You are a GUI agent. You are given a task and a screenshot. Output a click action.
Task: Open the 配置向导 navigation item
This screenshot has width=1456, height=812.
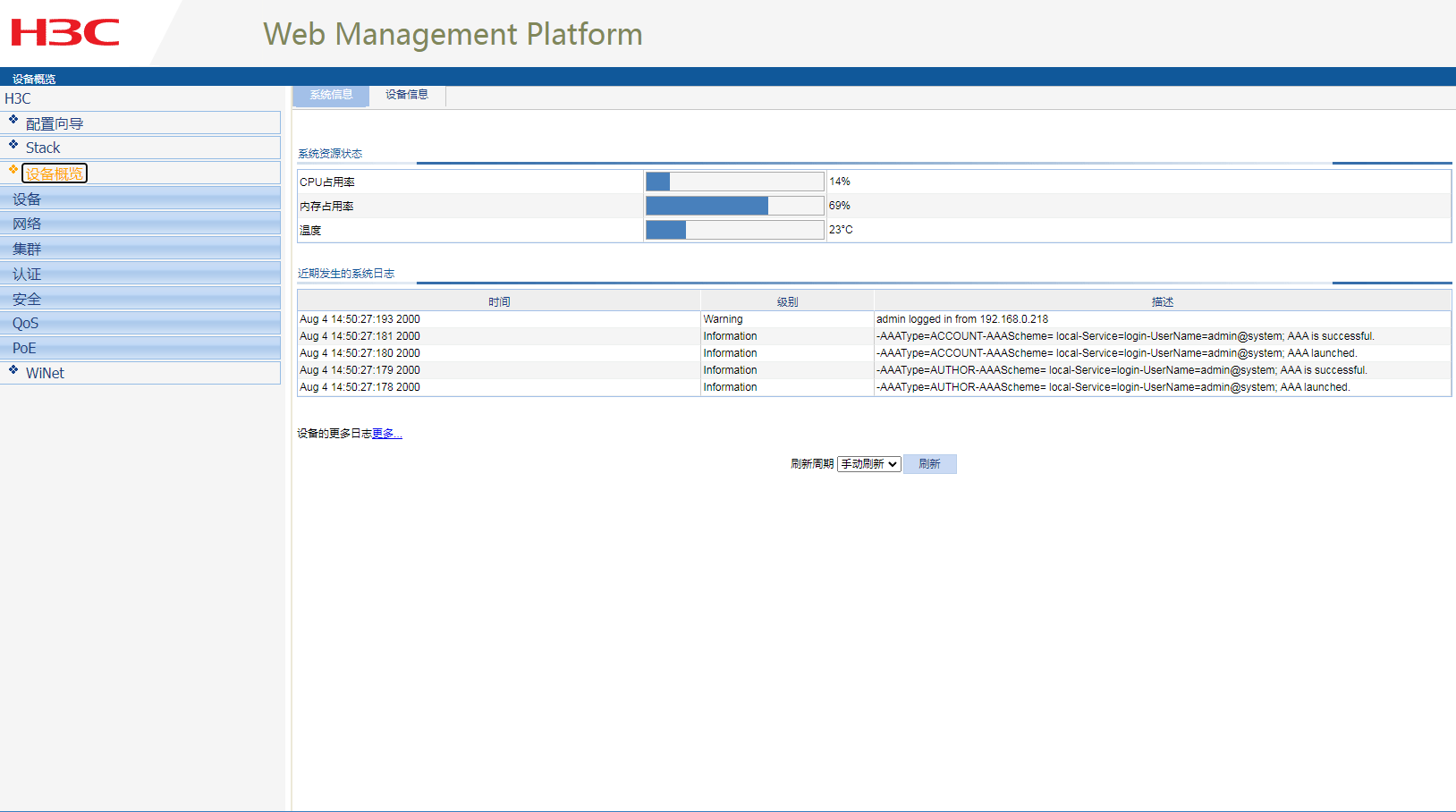[x=55, y=123]
